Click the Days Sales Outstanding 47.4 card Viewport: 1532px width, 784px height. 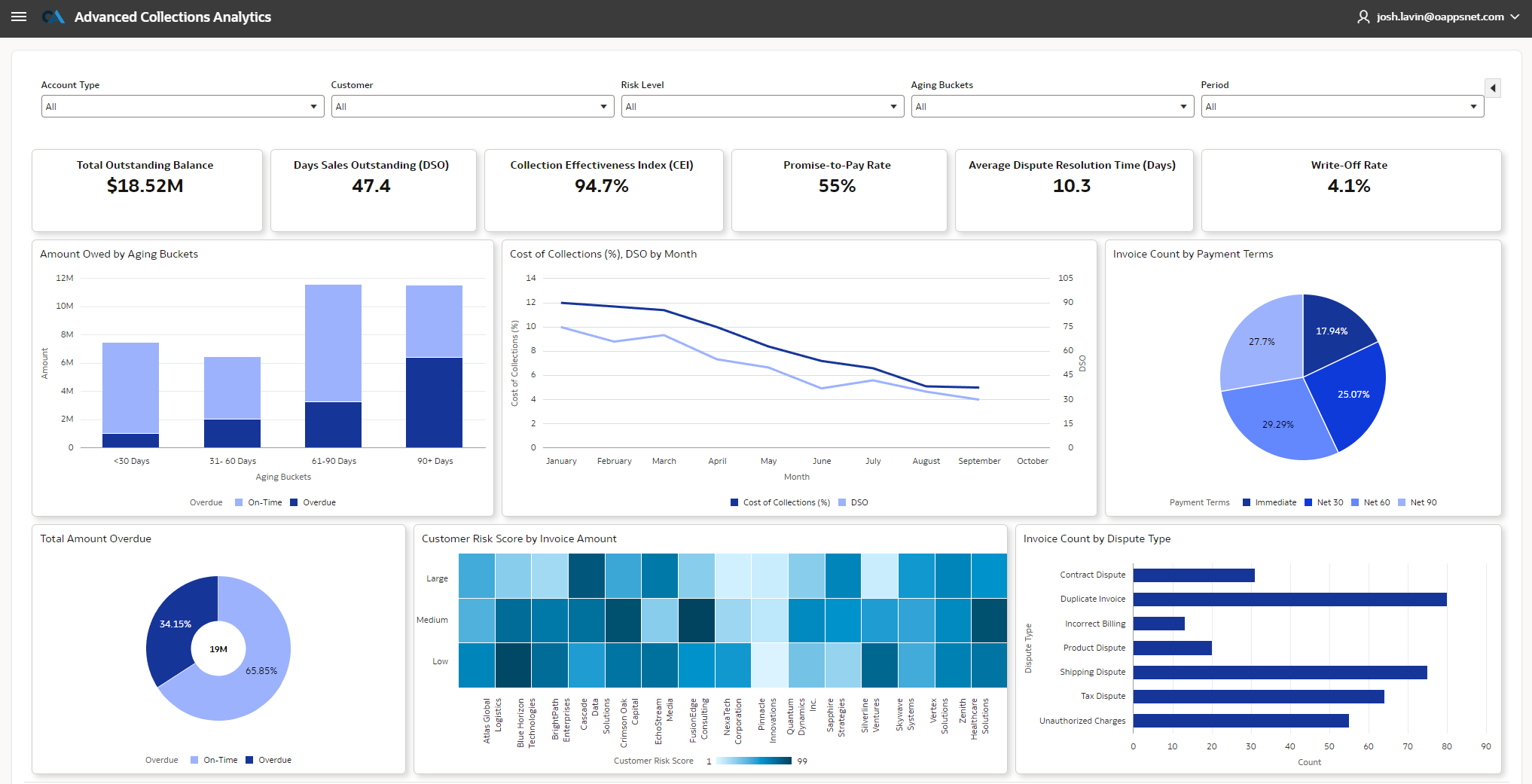click(374, 191)
